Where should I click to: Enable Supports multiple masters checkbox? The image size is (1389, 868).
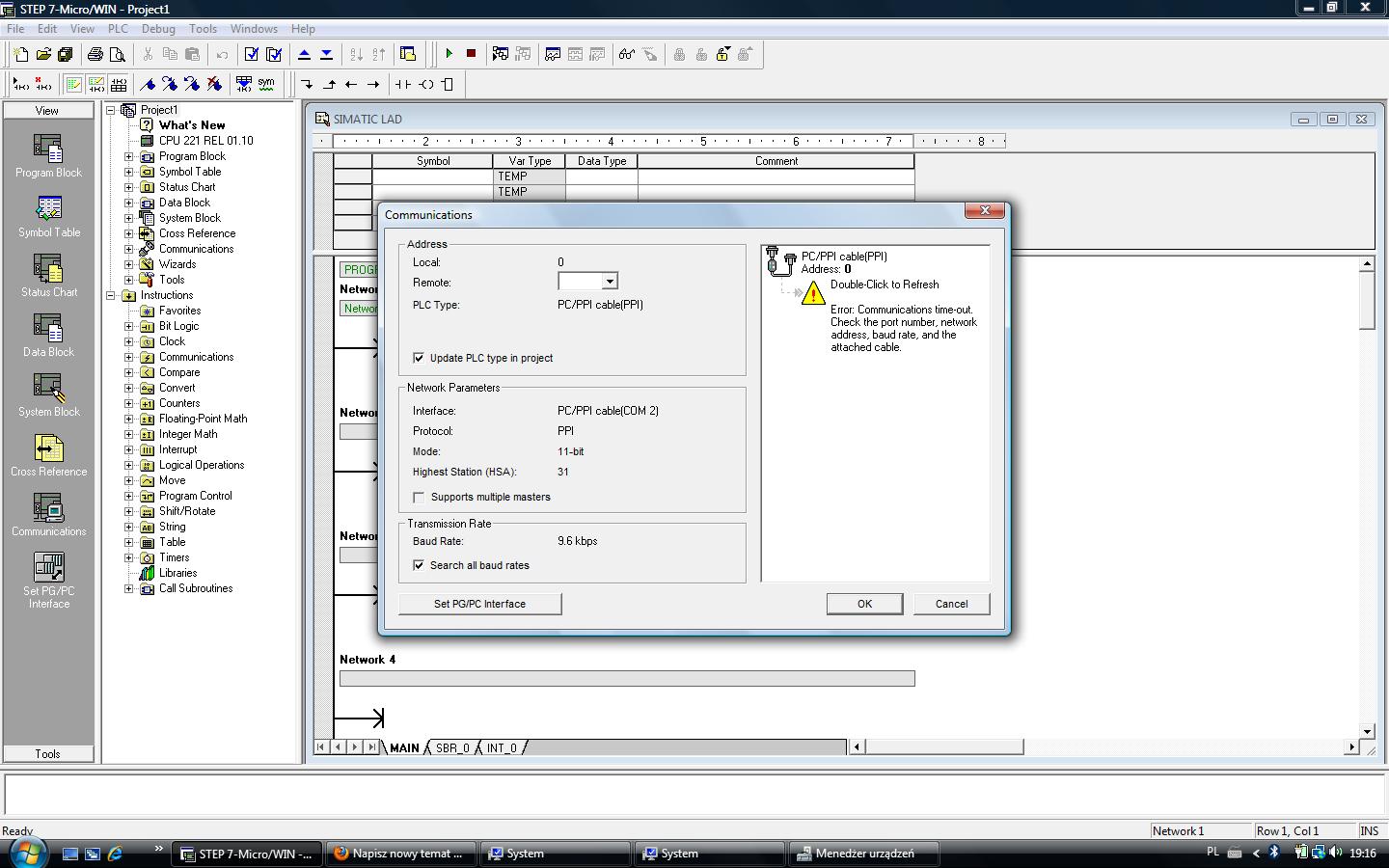click(419, 498)
